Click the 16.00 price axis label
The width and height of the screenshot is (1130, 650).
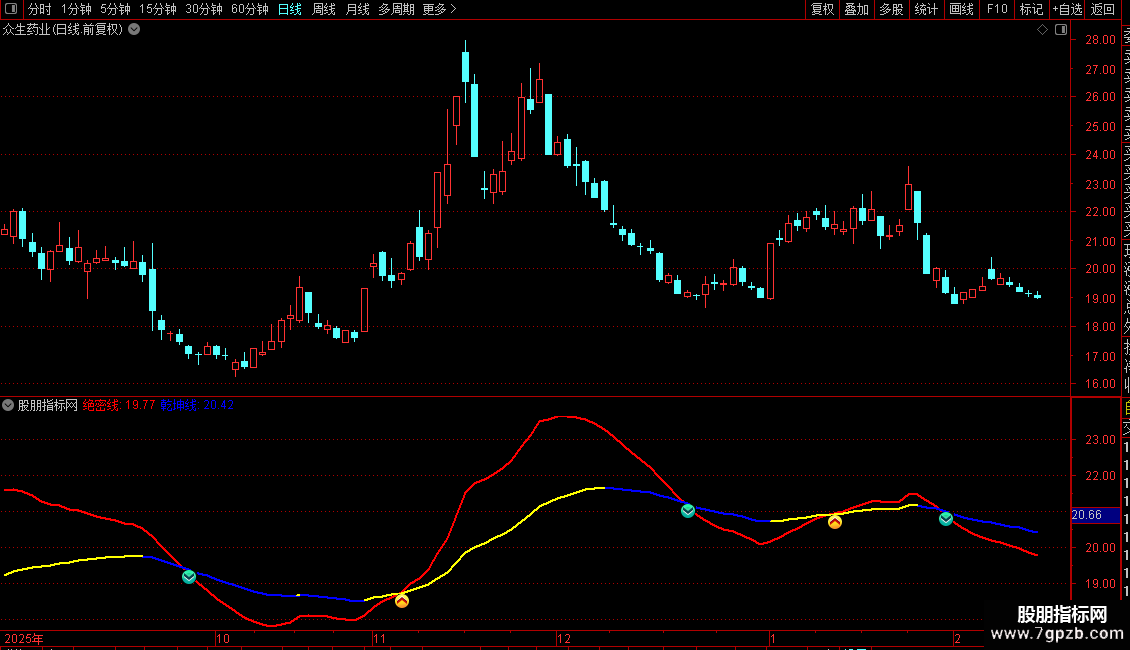[1100, 384]
